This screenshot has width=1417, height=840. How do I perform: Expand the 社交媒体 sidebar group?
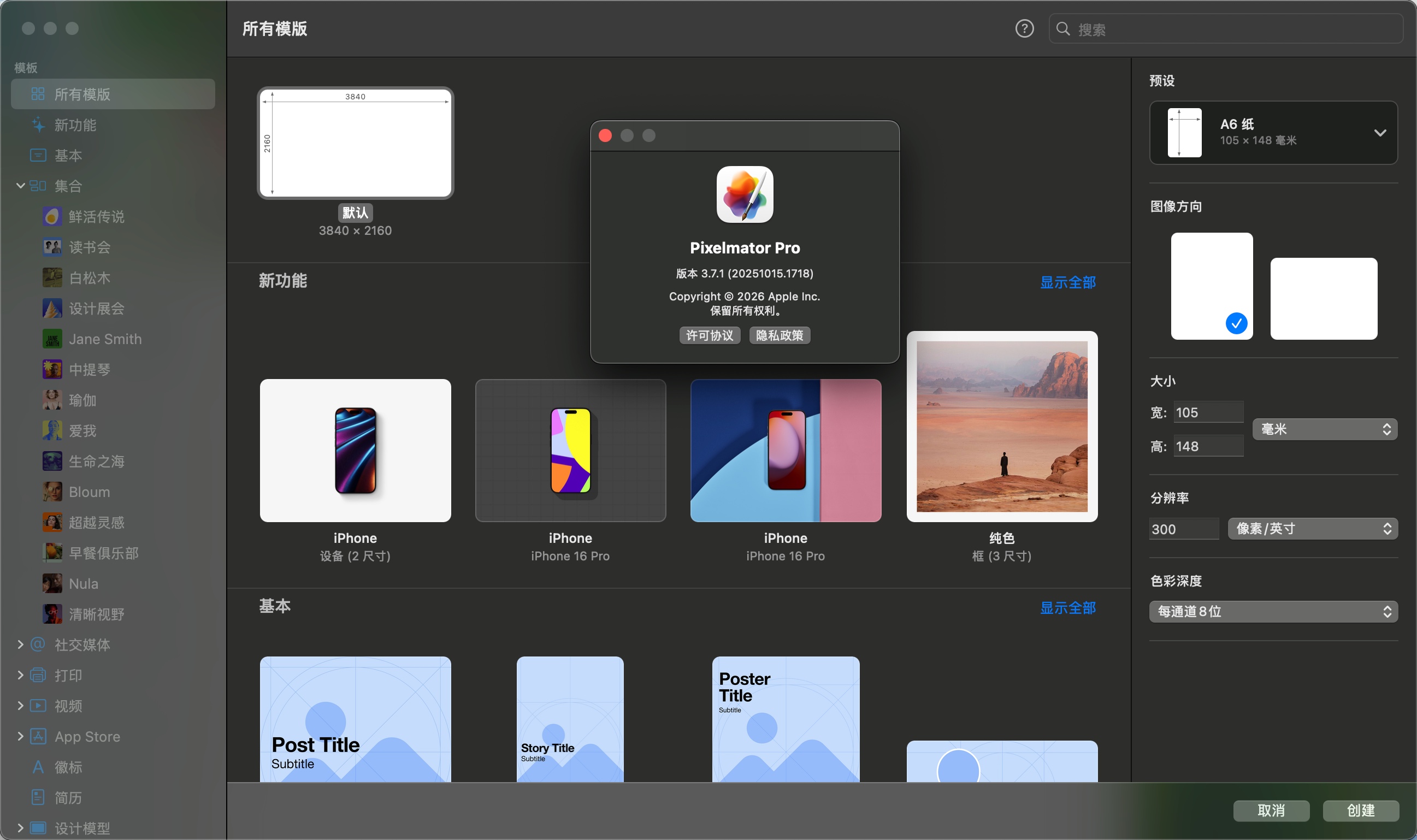(20, 644)
